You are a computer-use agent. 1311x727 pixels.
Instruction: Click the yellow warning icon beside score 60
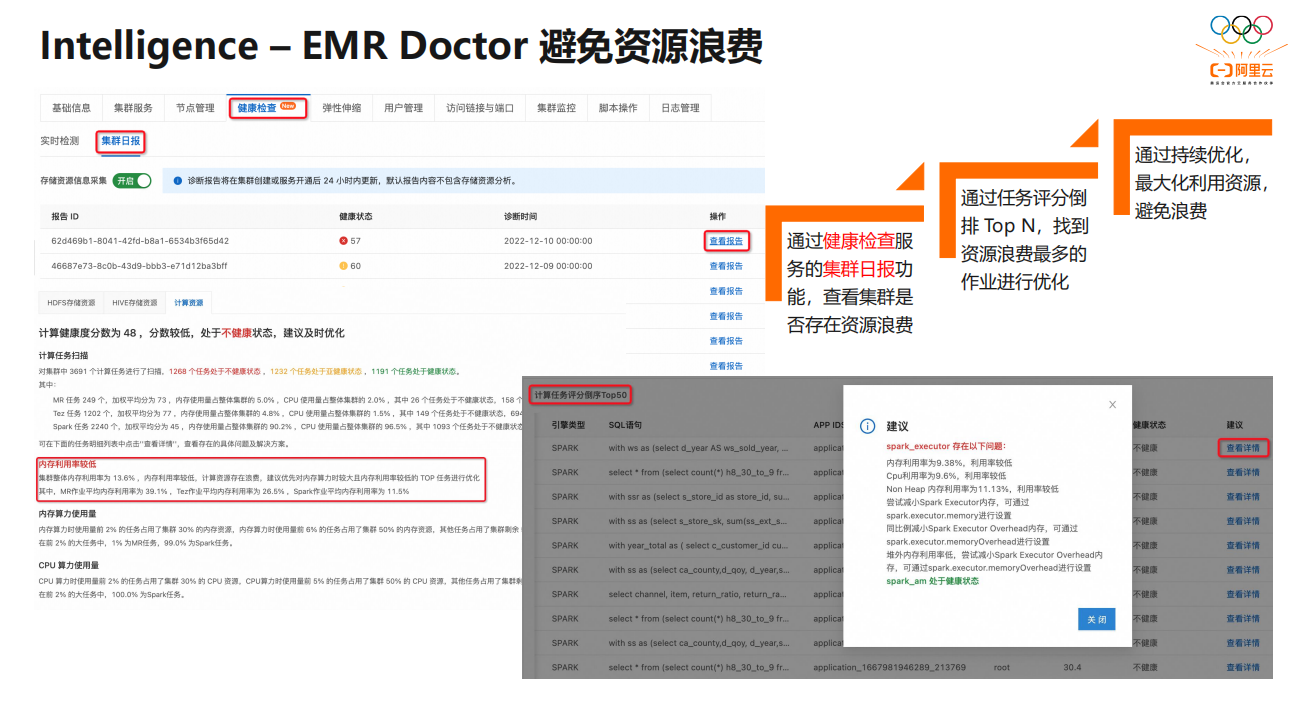pos(341,265)
